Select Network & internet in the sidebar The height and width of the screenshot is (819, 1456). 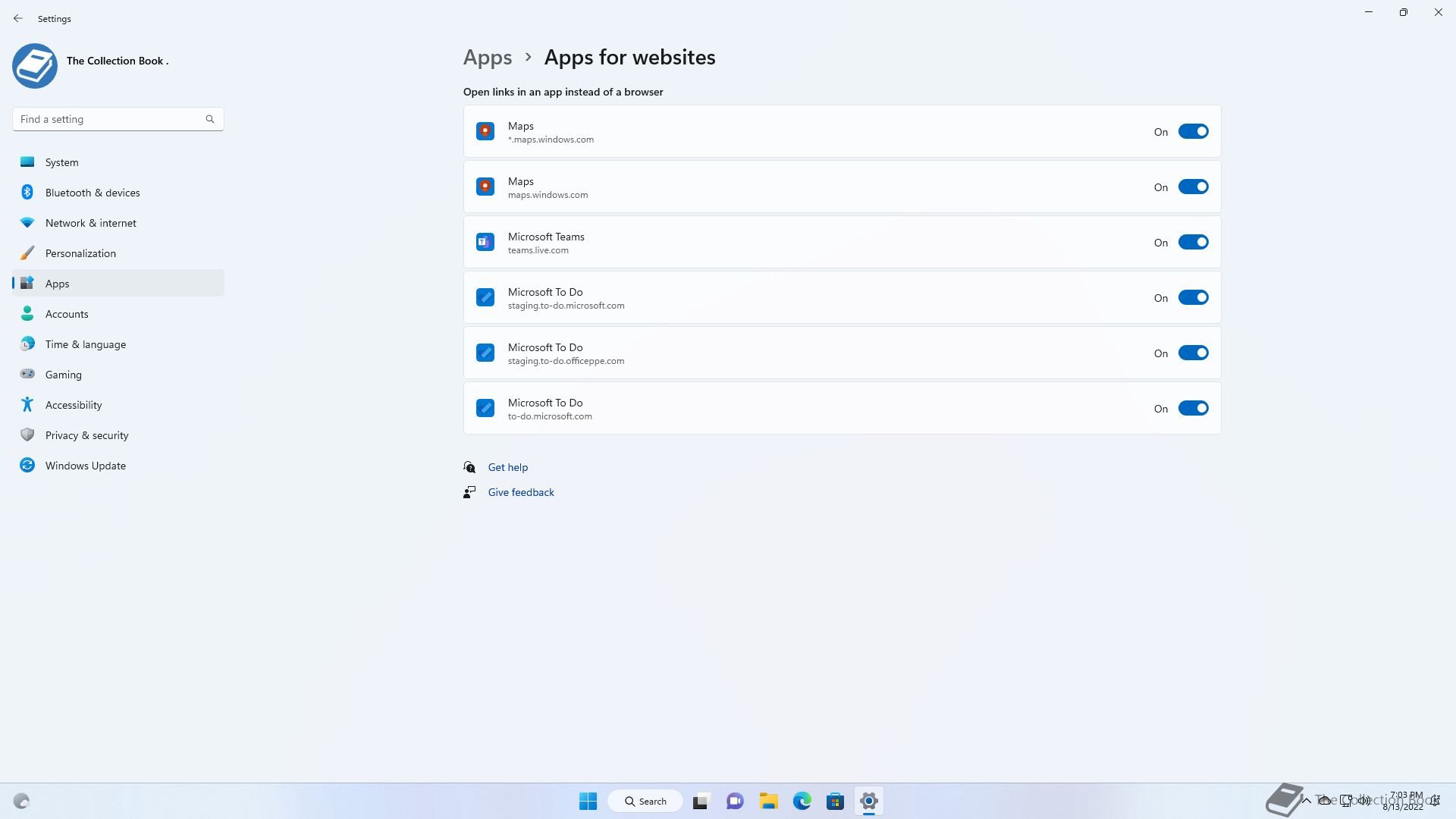tap(118, 223)
